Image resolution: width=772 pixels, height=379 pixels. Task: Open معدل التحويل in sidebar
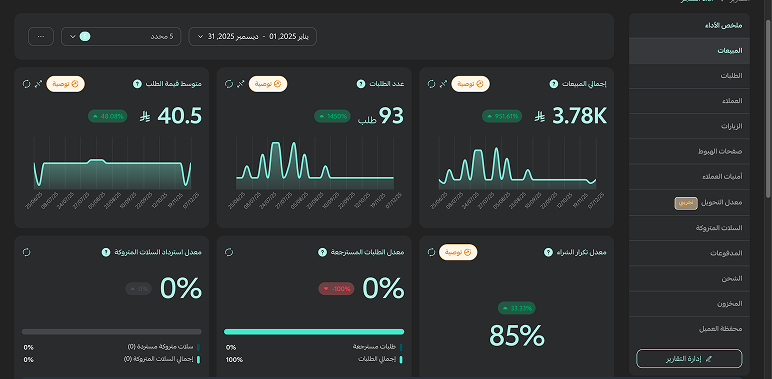pos(689,202)
